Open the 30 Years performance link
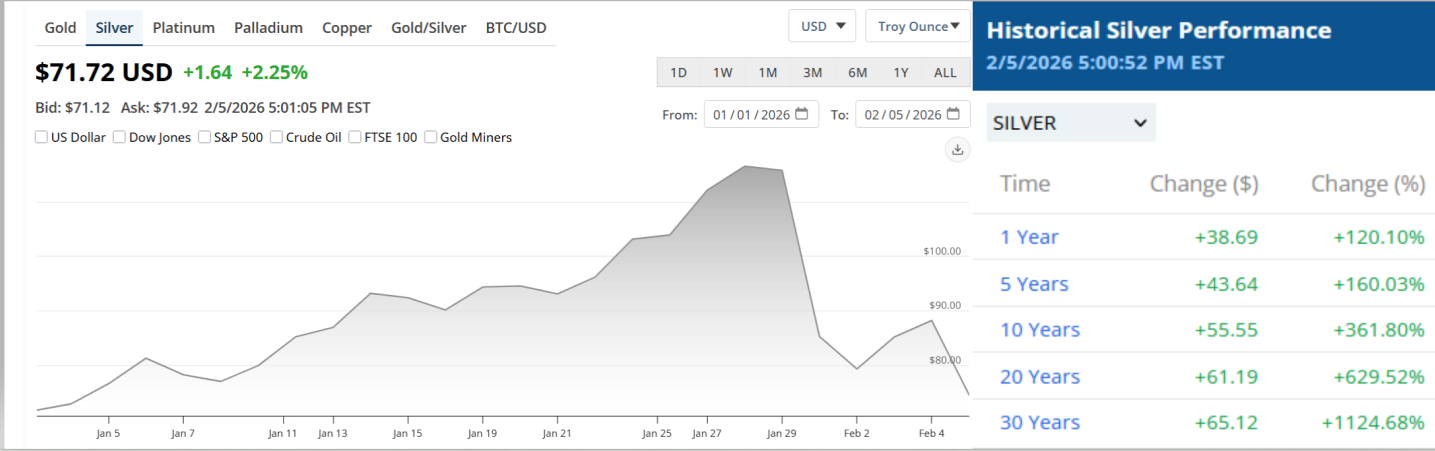This screenshot has width=1435, height=451. click(x=1040, y=423)
